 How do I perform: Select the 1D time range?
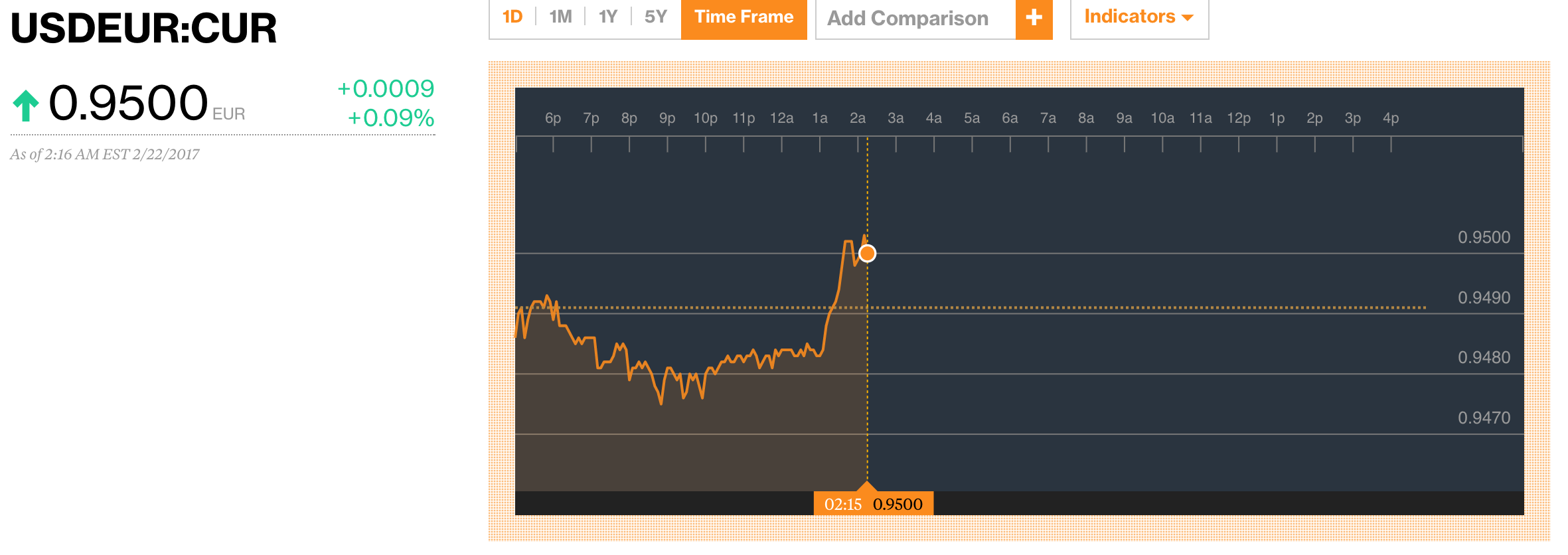pyautogui.click(x=512, y=17)
